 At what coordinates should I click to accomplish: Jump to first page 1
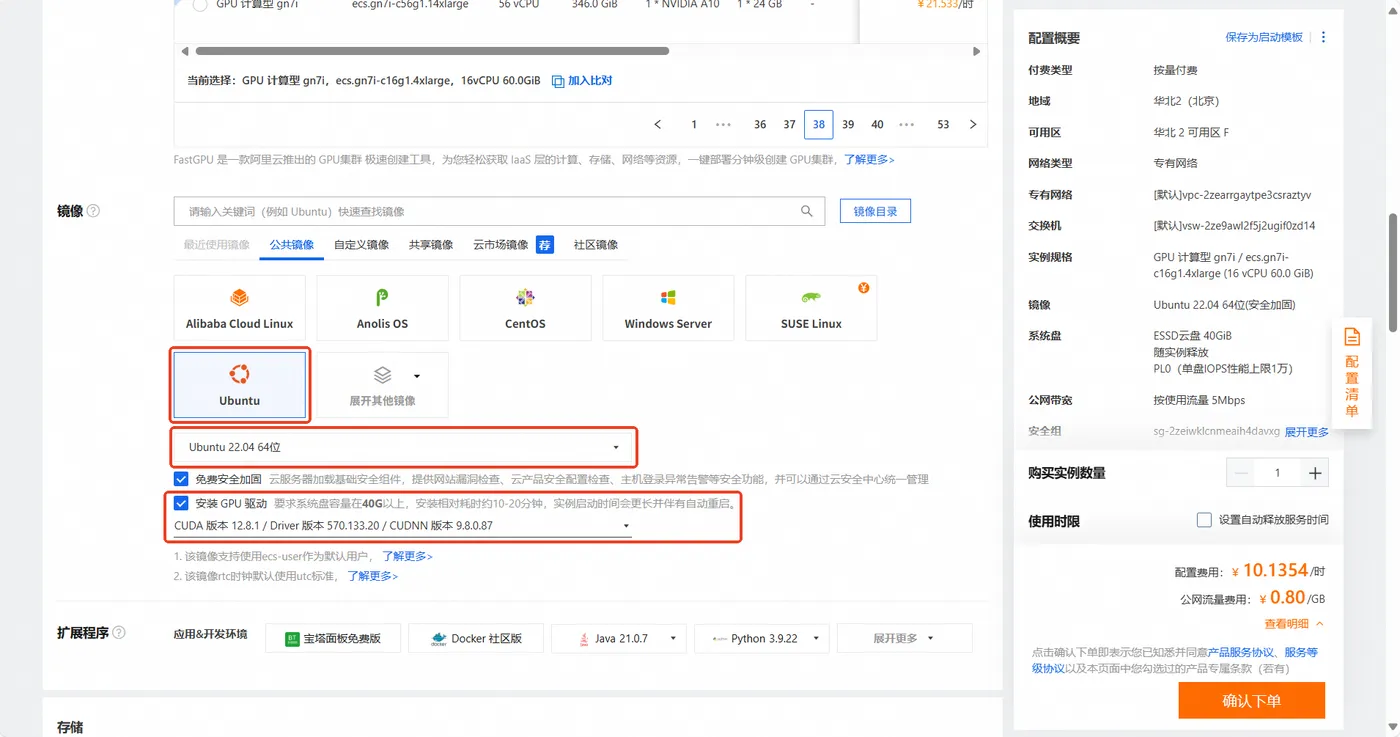(x=694, y=124)
